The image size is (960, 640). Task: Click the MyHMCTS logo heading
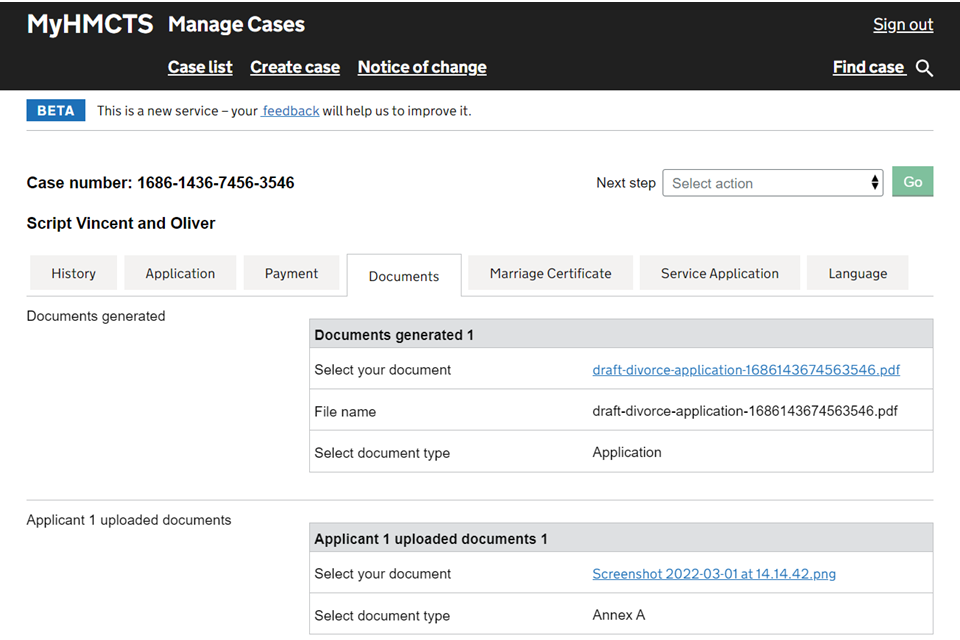[90, 25]
